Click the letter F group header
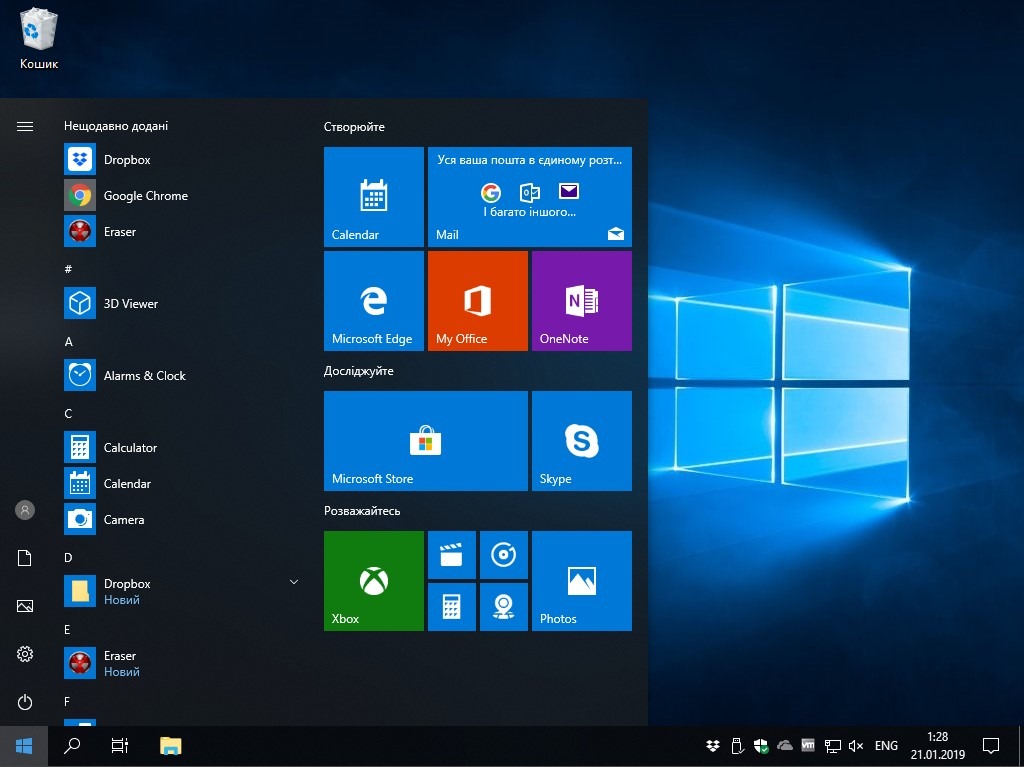 click(x=67, y=701)
